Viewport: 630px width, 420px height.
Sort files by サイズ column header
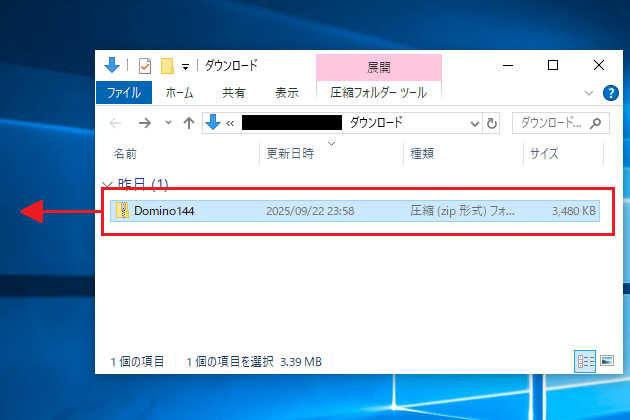545,155
